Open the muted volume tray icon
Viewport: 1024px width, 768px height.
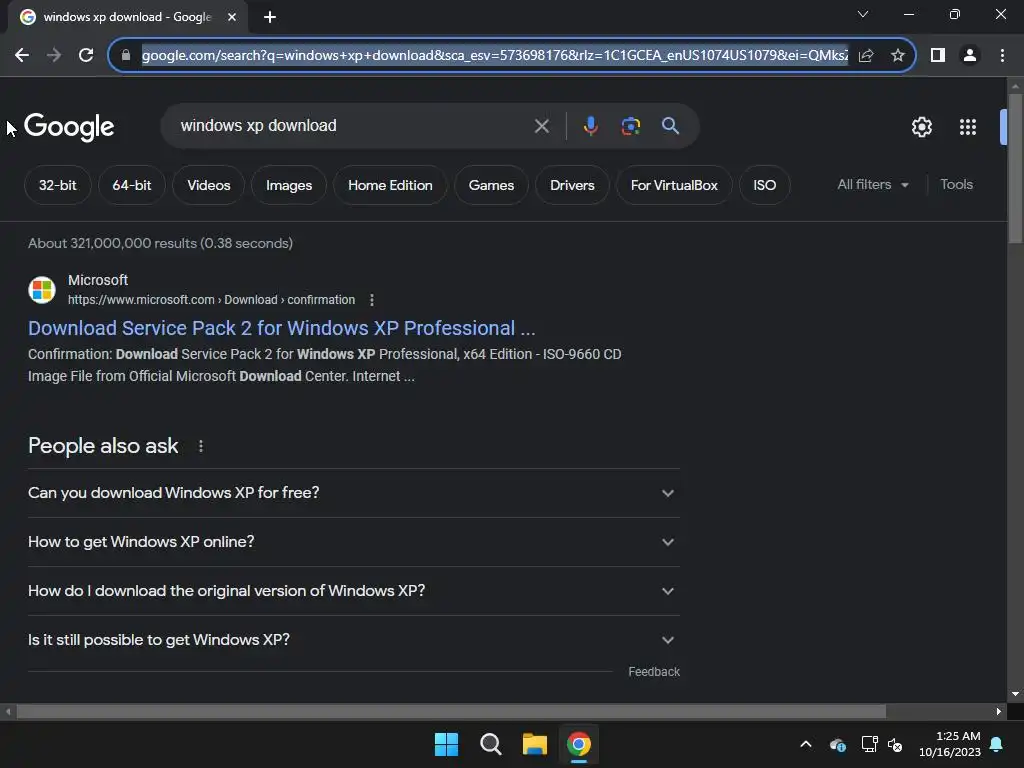895,744
